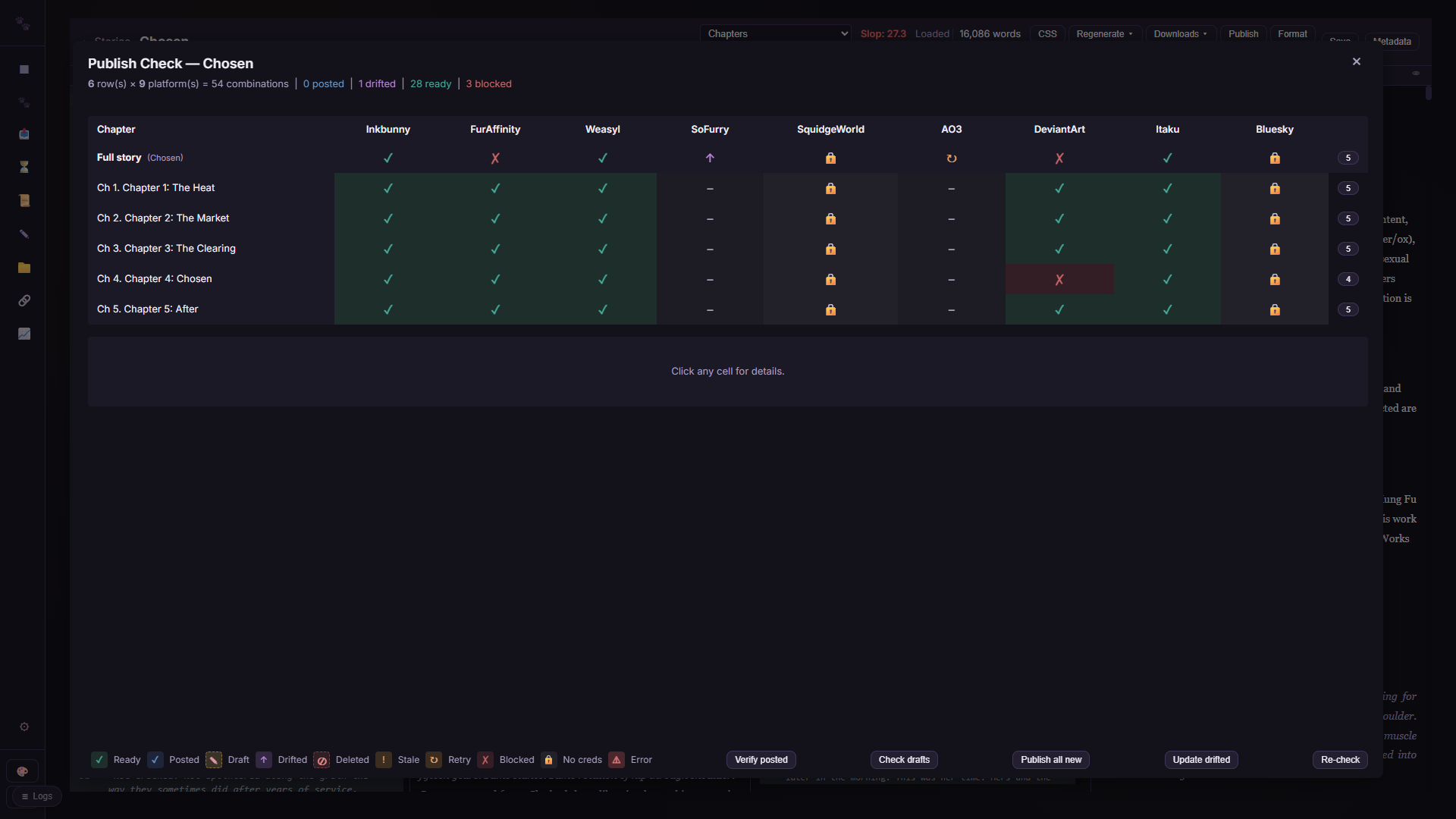Click the Format button in the top toolbar
The width and height of the screenshot is (1456, 819).
pyautogui.click(x=1292, y=34)
